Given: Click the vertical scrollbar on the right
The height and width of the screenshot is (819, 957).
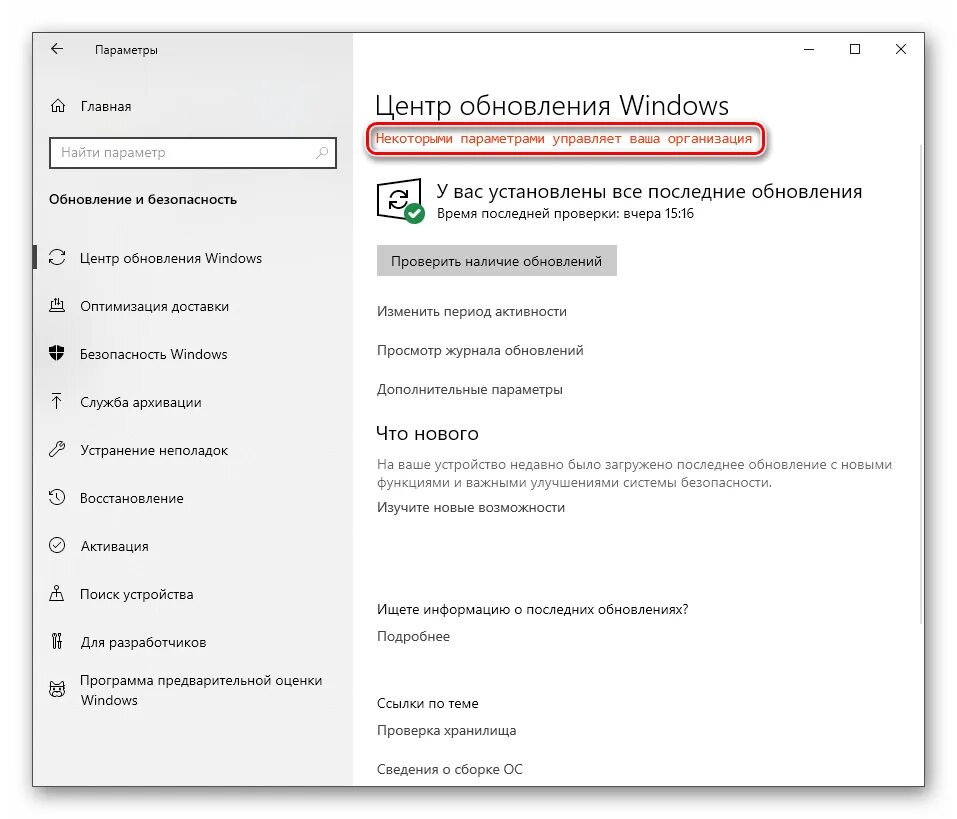Looking at the screenshot, I should tap(921, 384).
